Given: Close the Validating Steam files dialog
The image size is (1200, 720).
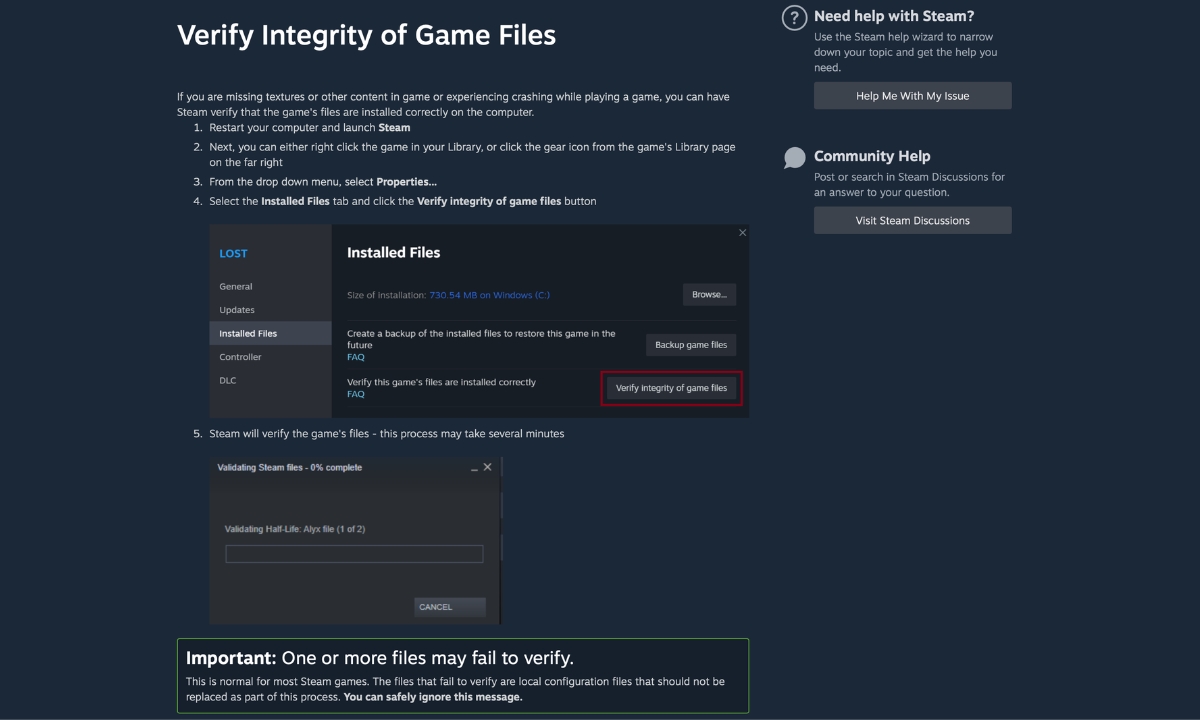Looking at the screenshot, I should click(x=487, y=467).
